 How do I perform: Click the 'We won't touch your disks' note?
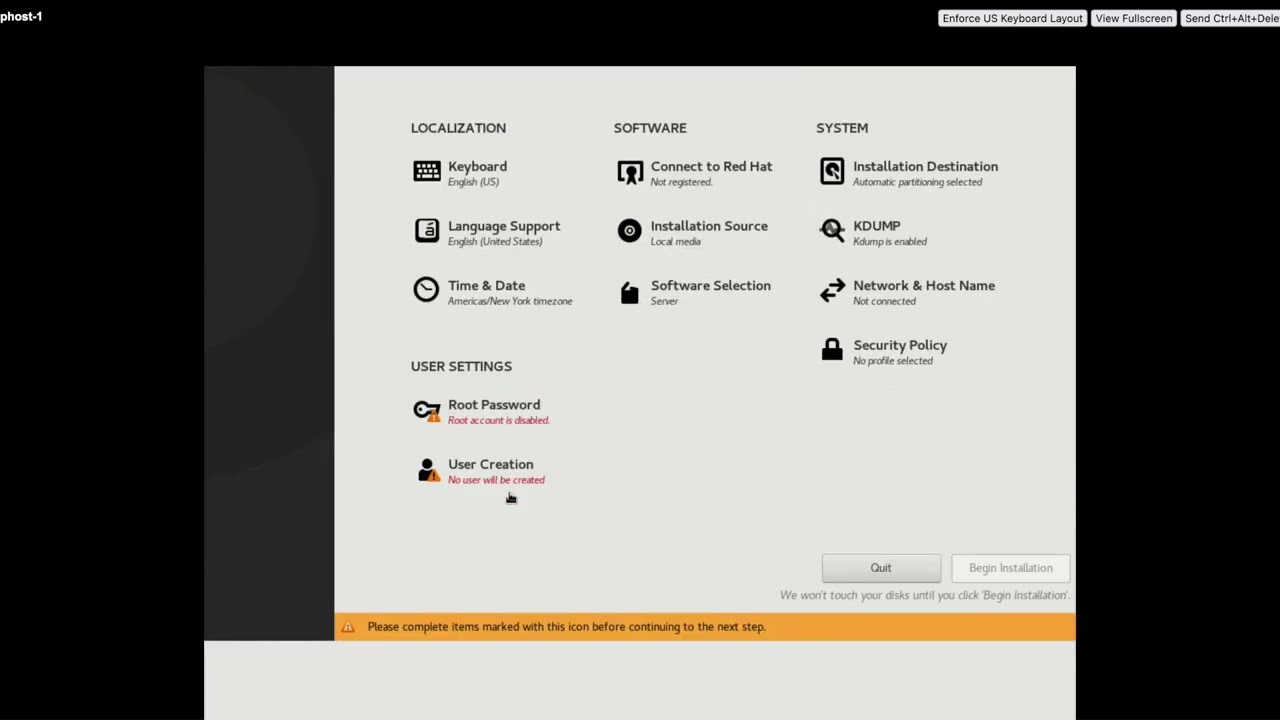pos(925,595)
